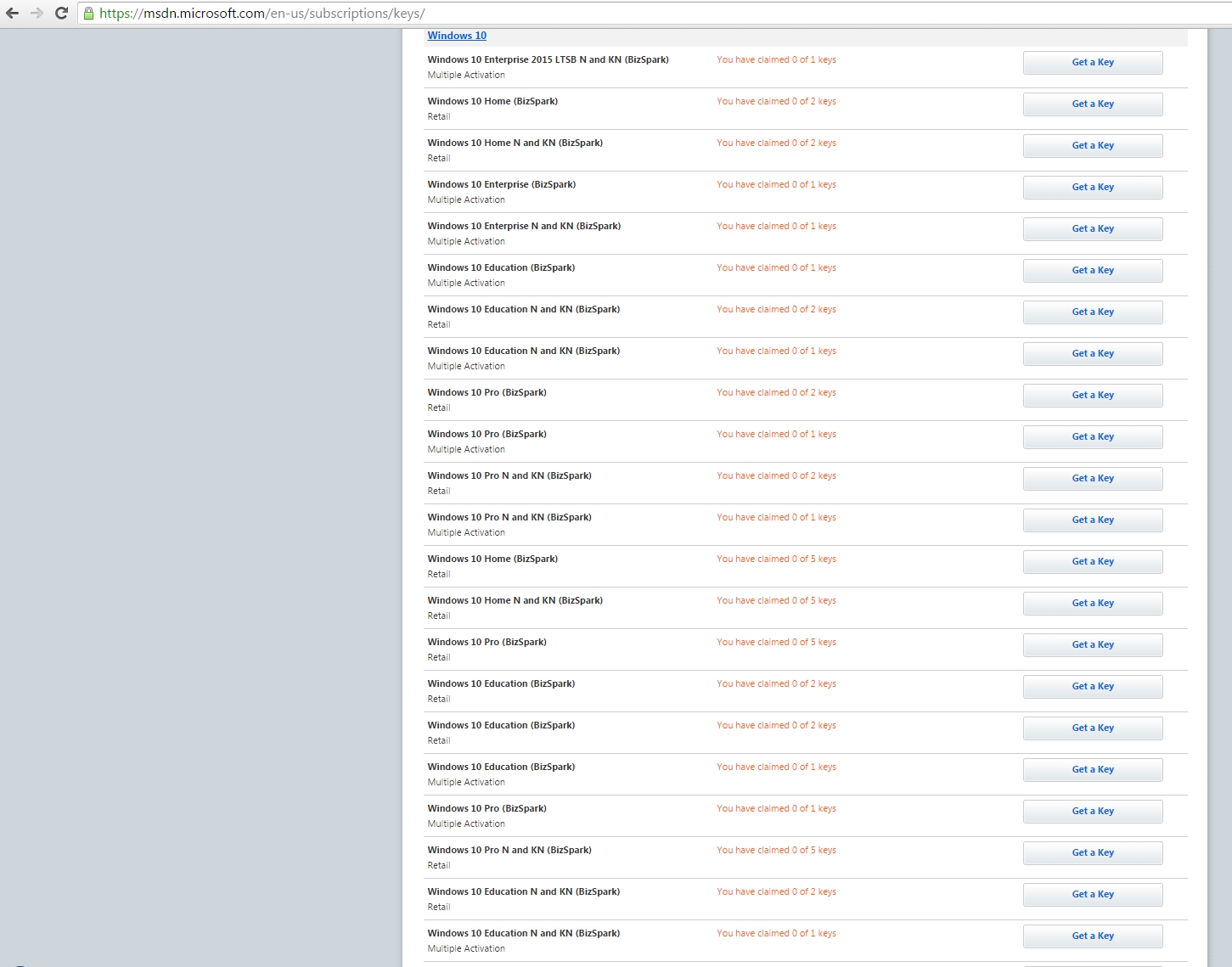1232x967 pixels.
Task: Get a key for Pro Retail with 2 keys
Action: [1093, 395]
